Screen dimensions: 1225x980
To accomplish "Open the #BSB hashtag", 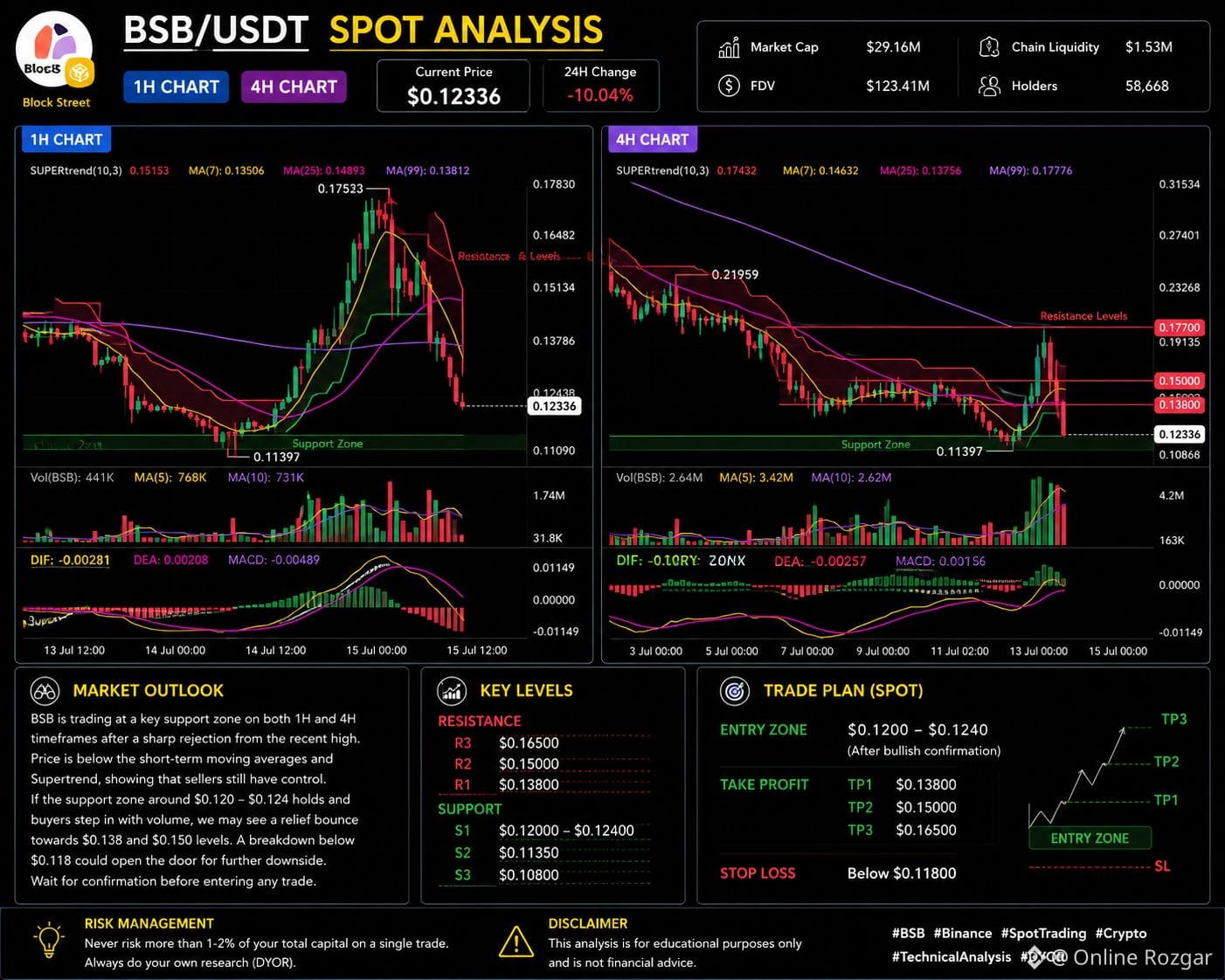I will (x=908, y=933).
